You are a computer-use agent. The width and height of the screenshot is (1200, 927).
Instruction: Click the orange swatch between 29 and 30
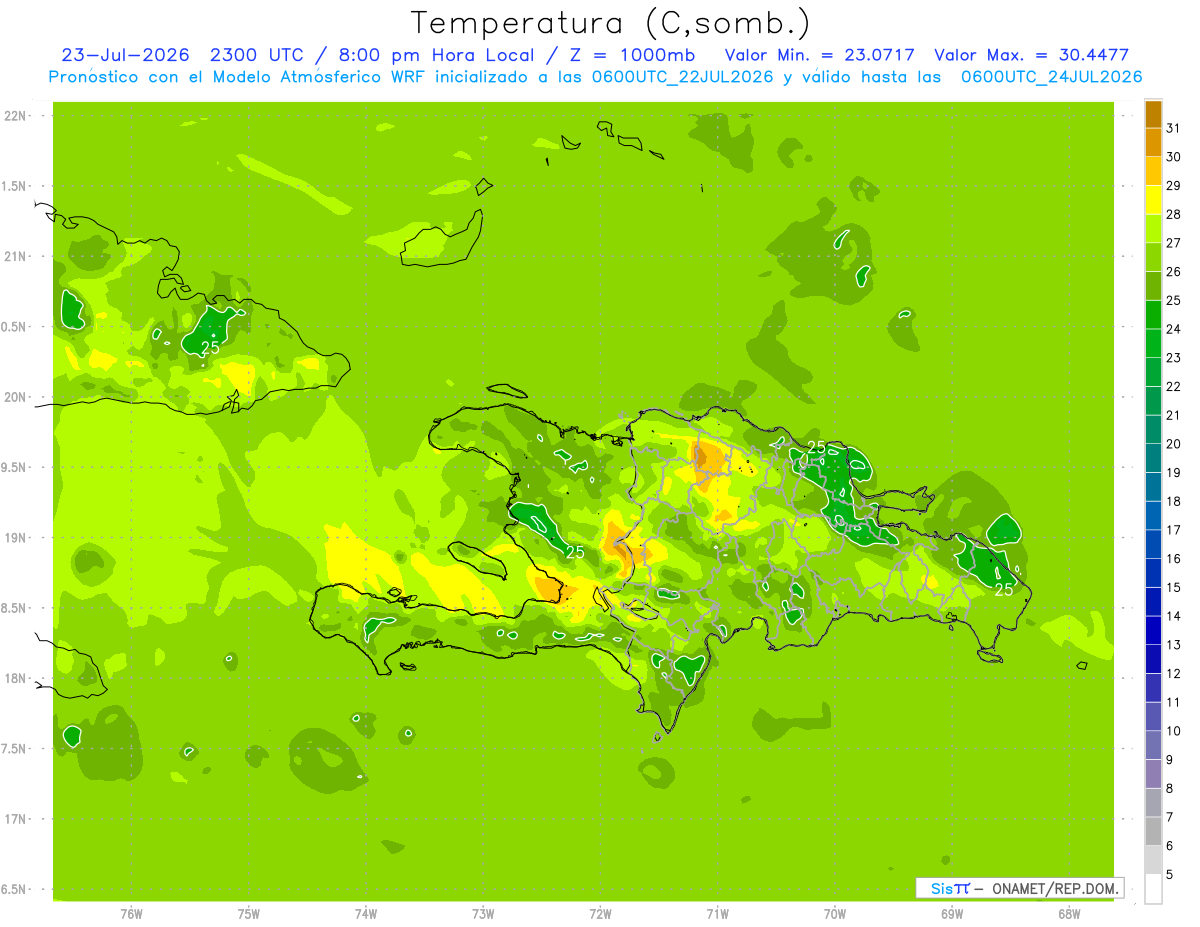1153,171
